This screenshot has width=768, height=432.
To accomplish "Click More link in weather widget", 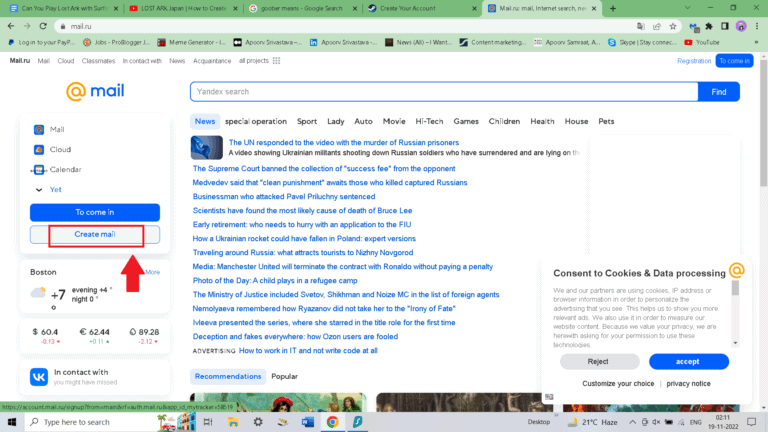I will [x=152, y=272].
